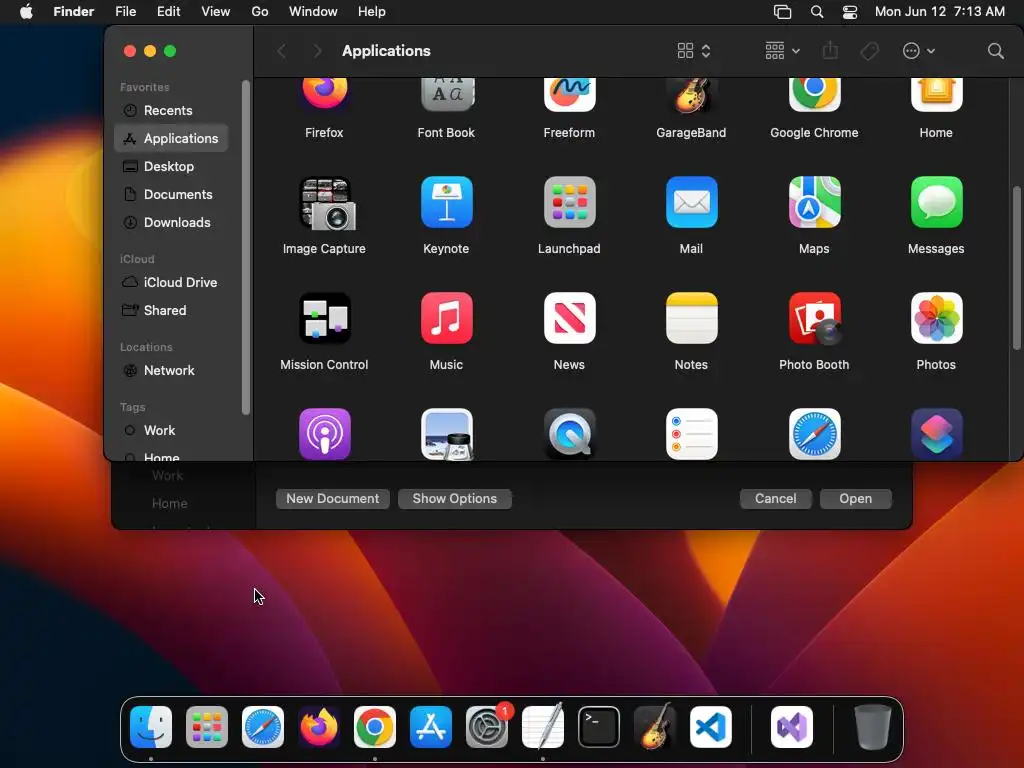Screen dimensions: 1024x768
Task: Open the Help menu
Action: tap(372, 12)
